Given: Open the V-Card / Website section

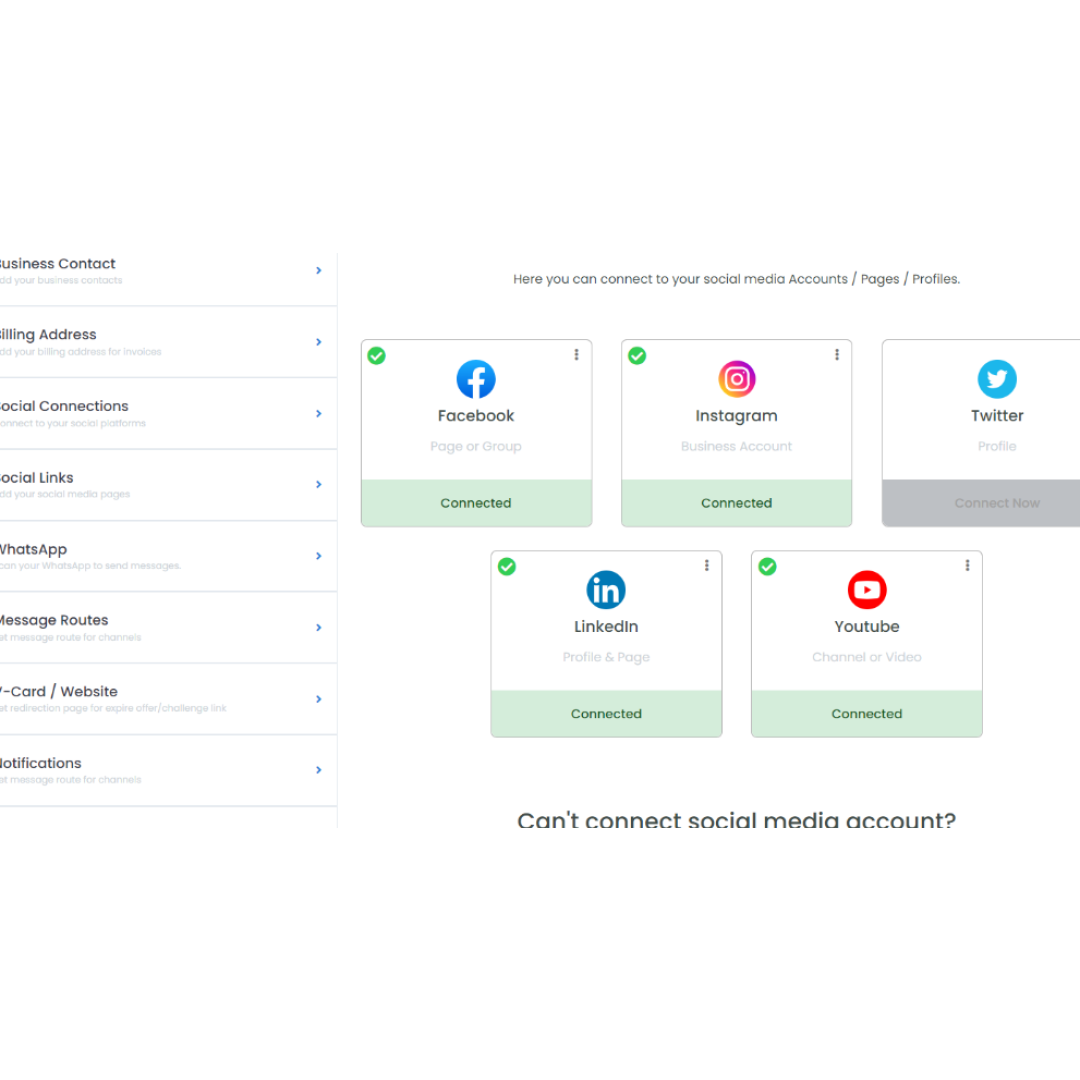Looking at the screenshot, I should point(168,699).
